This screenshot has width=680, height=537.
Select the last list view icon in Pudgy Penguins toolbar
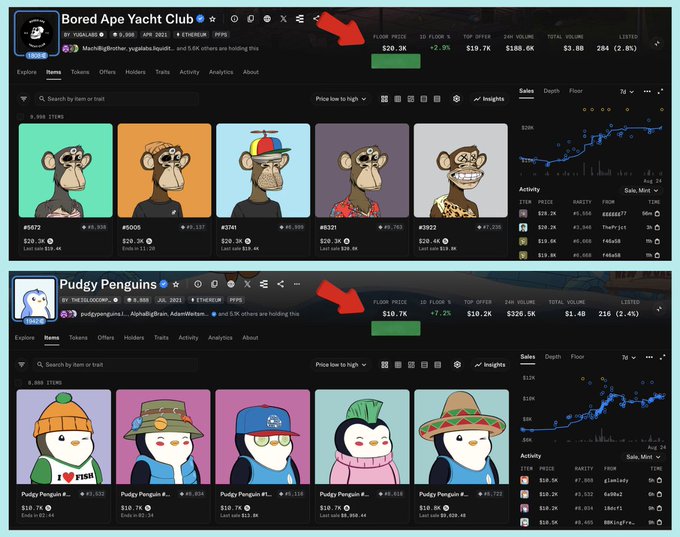(438, 365)
